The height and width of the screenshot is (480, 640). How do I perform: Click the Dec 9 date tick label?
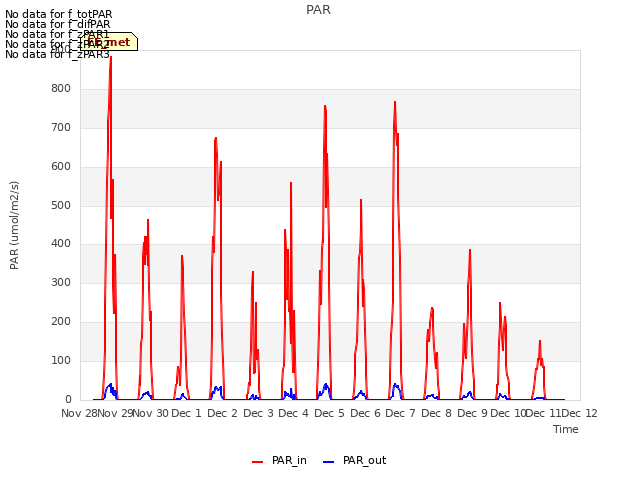472,413
